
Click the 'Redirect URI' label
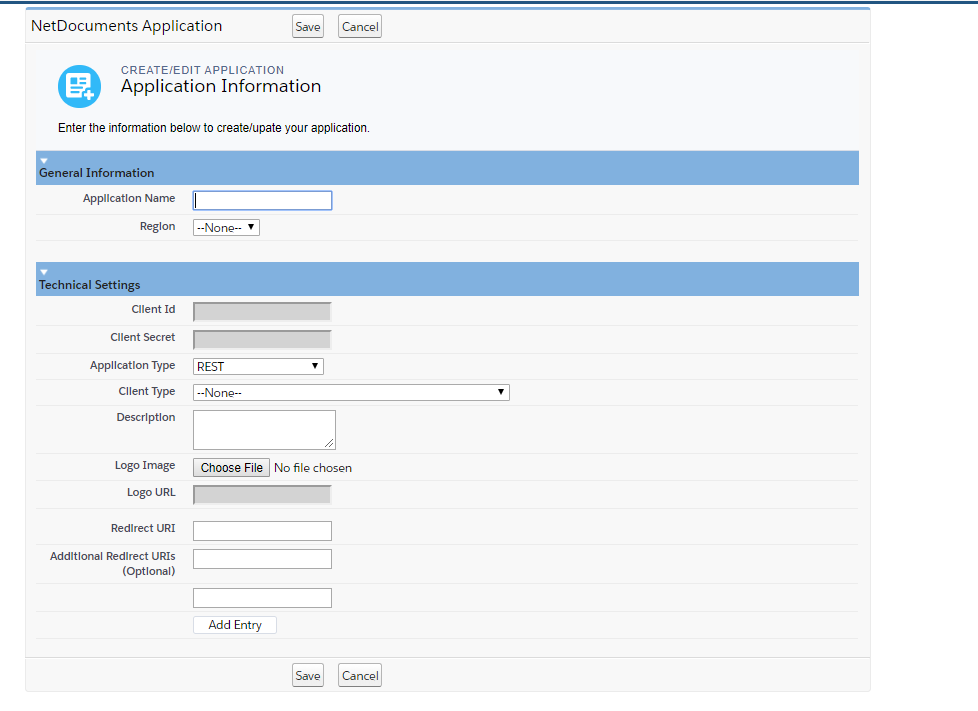tap(143, 528)
